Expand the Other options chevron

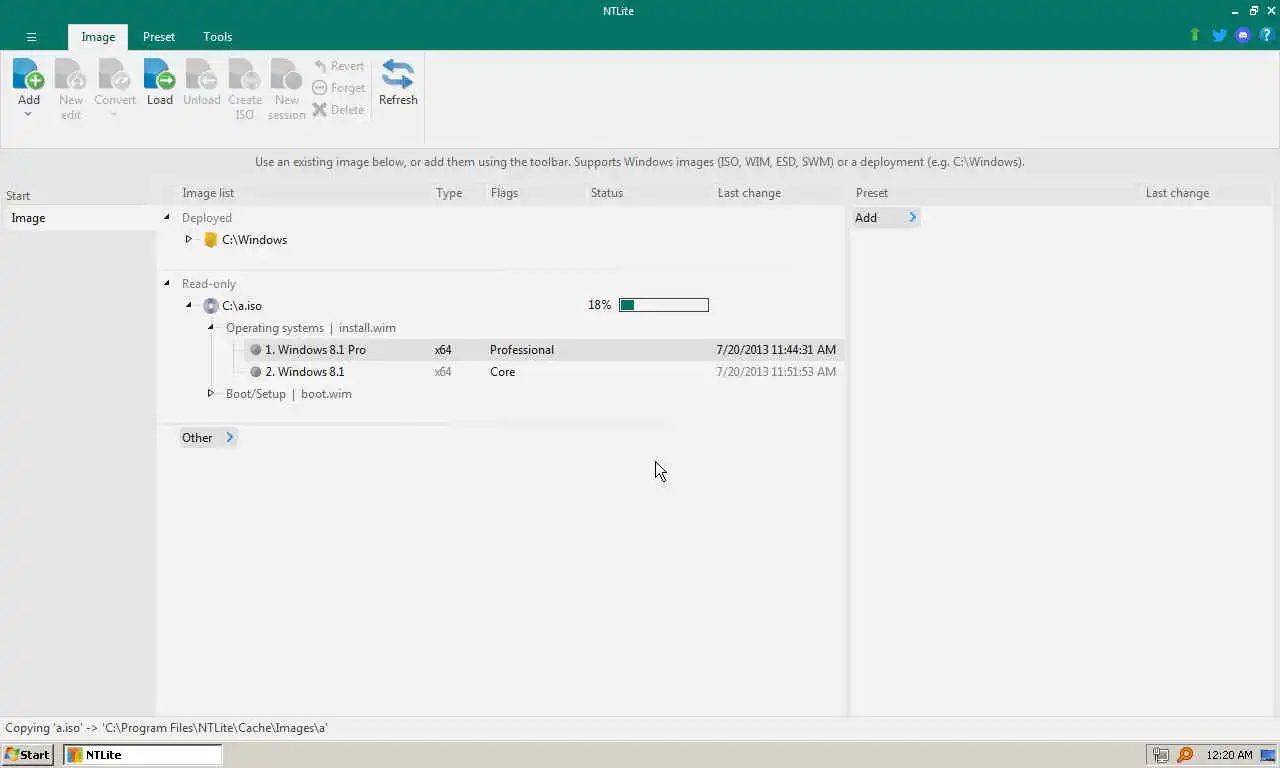229,437
